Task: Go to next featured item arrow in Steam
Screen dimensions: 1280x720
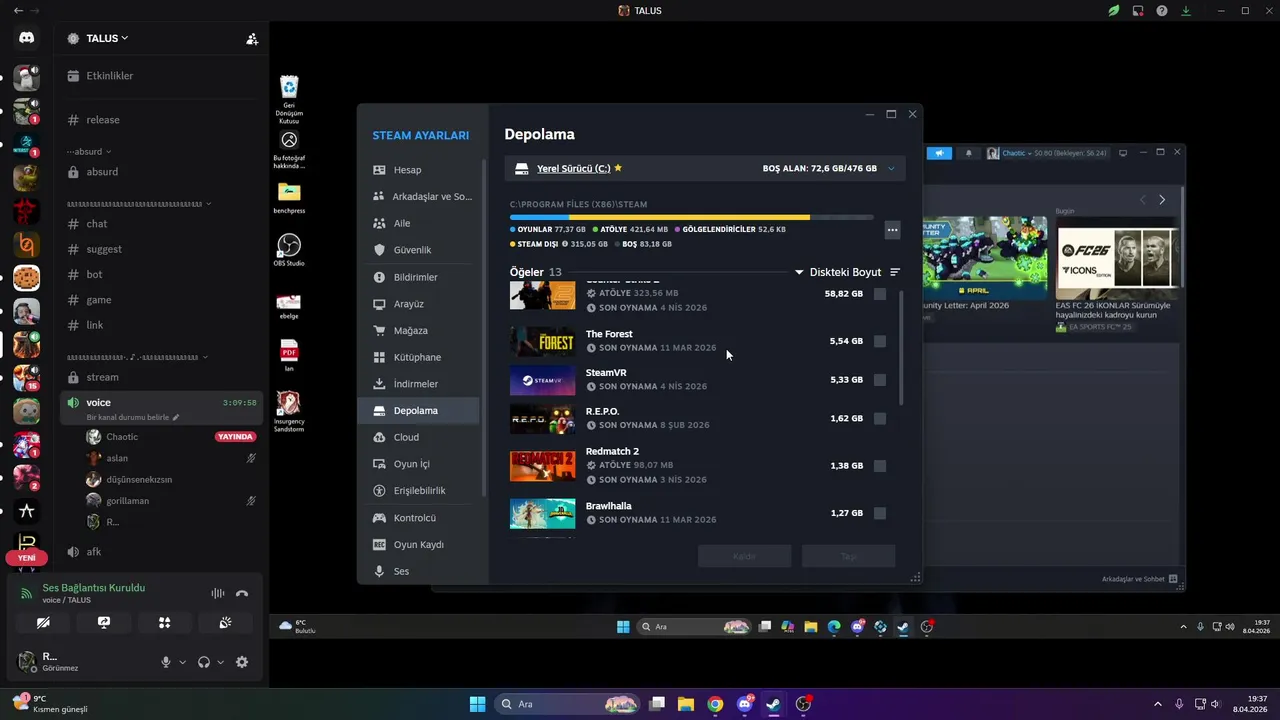Action: (x=1162, y=200)
